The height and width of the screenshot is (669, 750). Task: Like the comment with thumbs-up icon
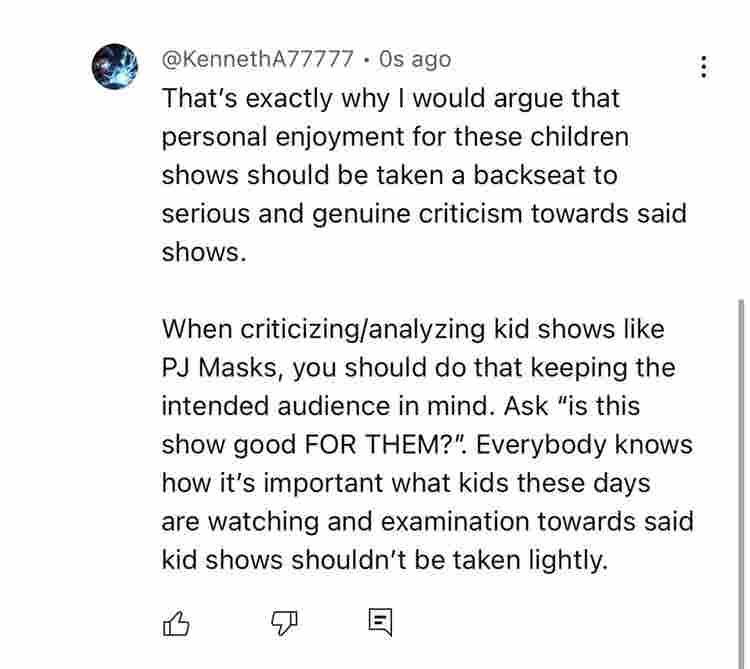pos(176,623)
